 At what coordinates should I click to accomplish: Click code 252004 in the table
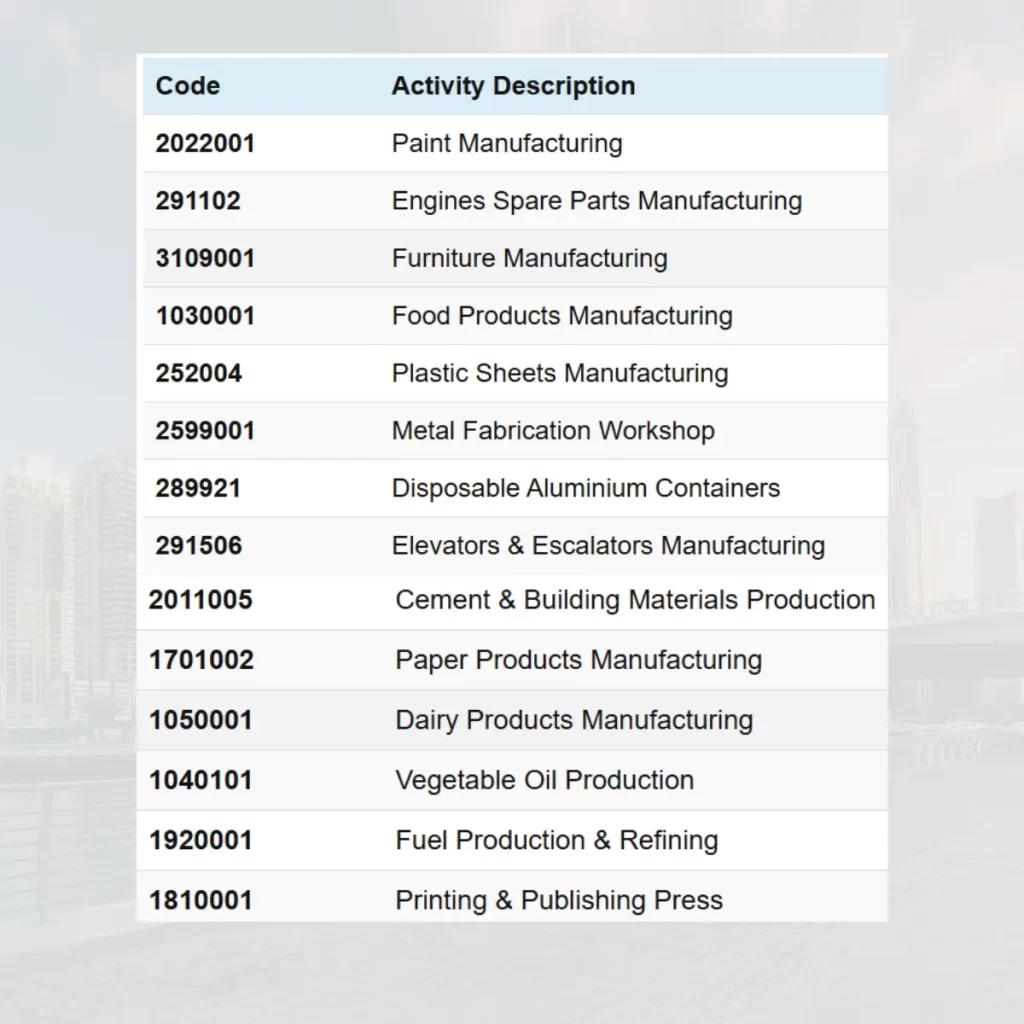pyautogui.click(x=198, y=374)
